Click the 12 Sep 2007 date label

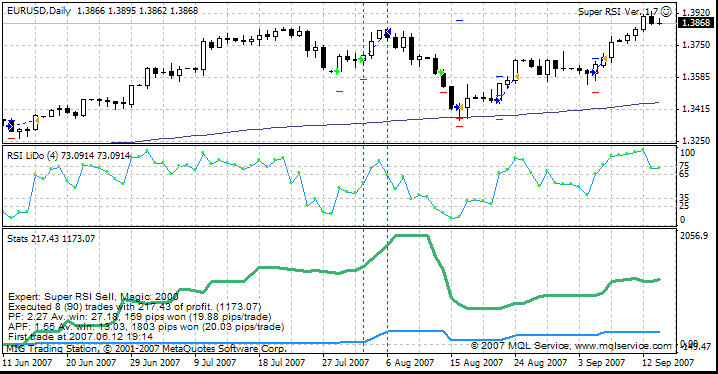668,363
